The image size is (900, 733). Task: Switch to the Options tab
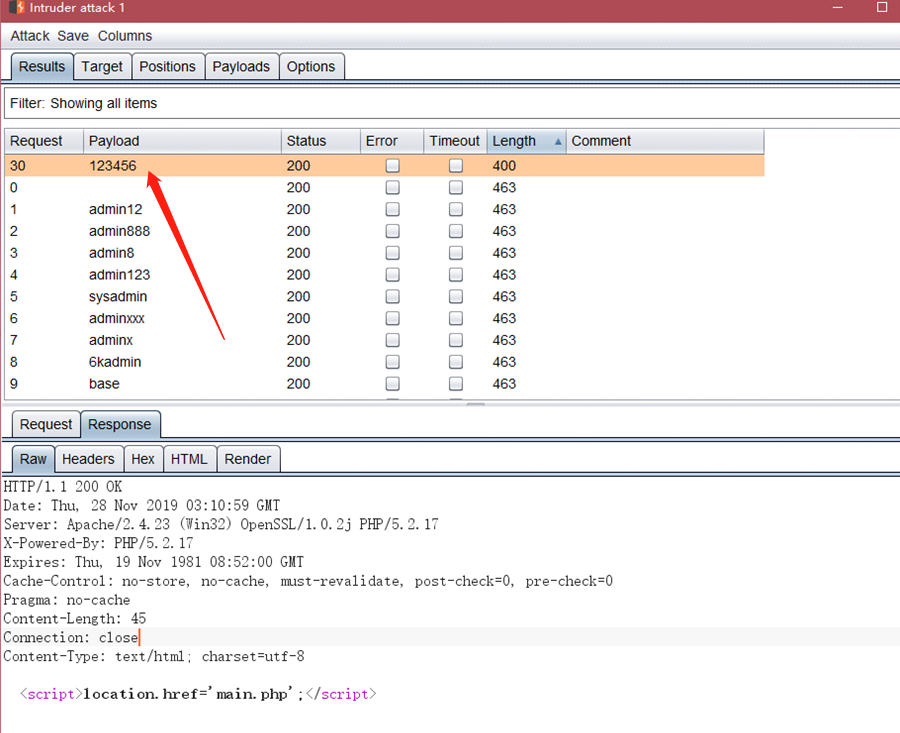coord(311,67)
